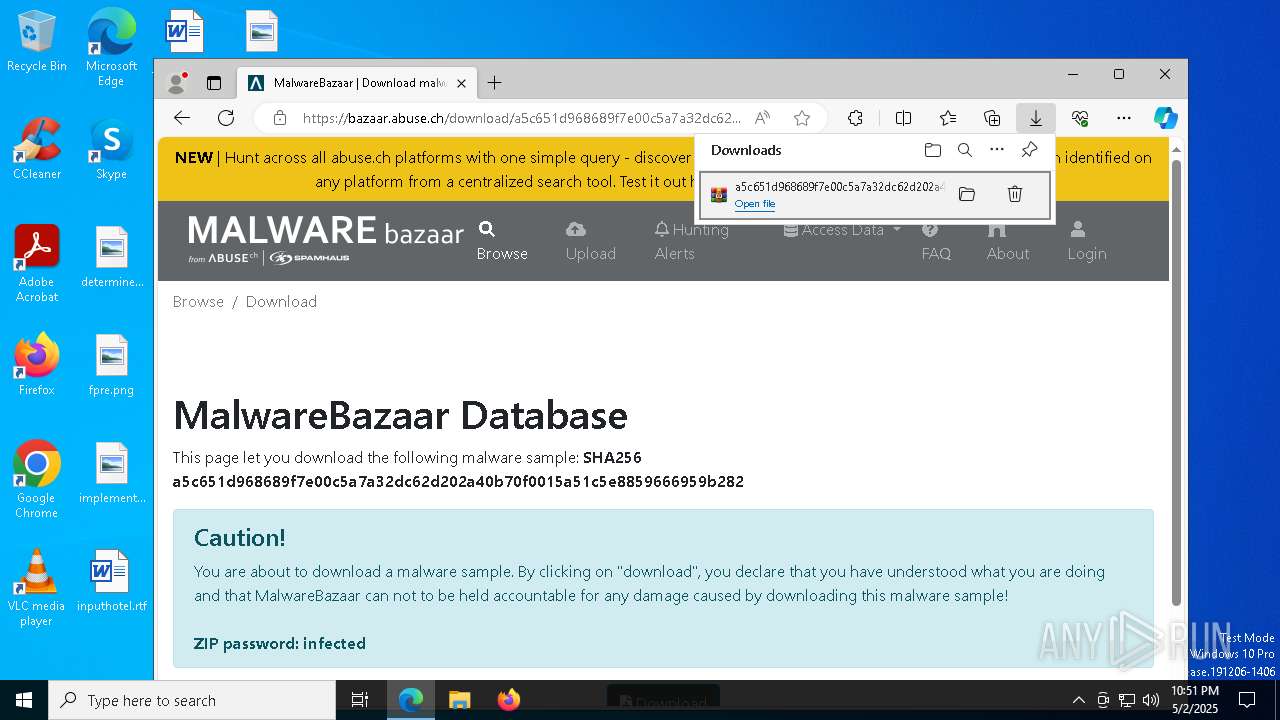Open more options in Downloads panel

(997, 150)
